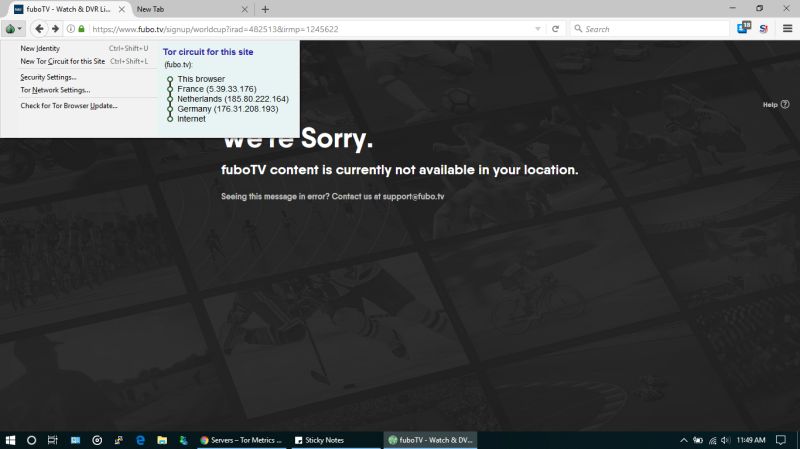The width and height of the screenshot is (800, 449).
Task: Open the Windows Start menu
Action: pos(10,440)
